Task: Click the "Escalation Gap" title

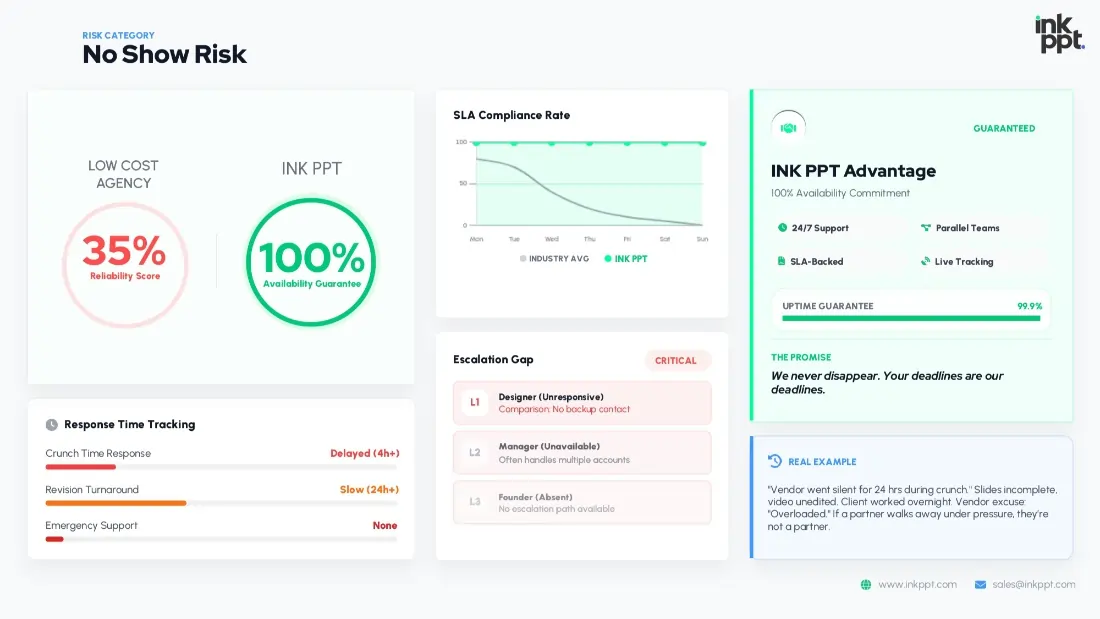Action: (493, 359)
